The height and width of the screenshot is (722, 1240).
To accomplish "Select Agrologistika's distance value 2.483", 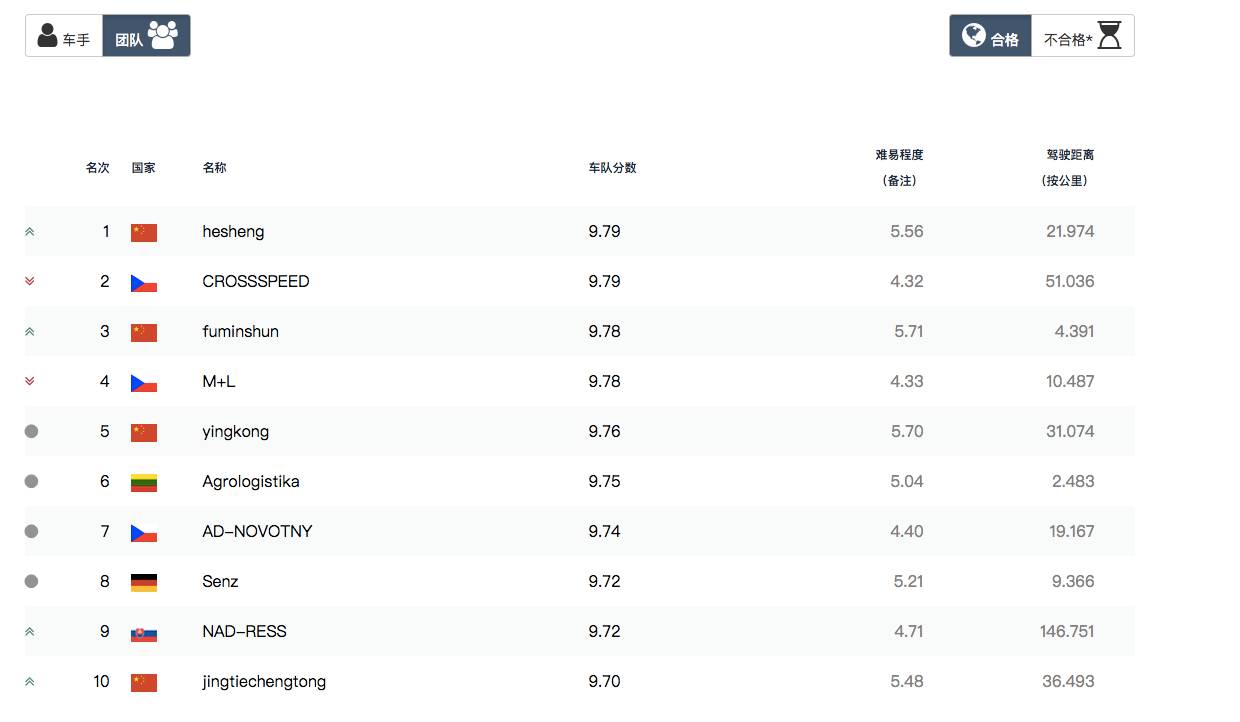I will click(1074, 481).
